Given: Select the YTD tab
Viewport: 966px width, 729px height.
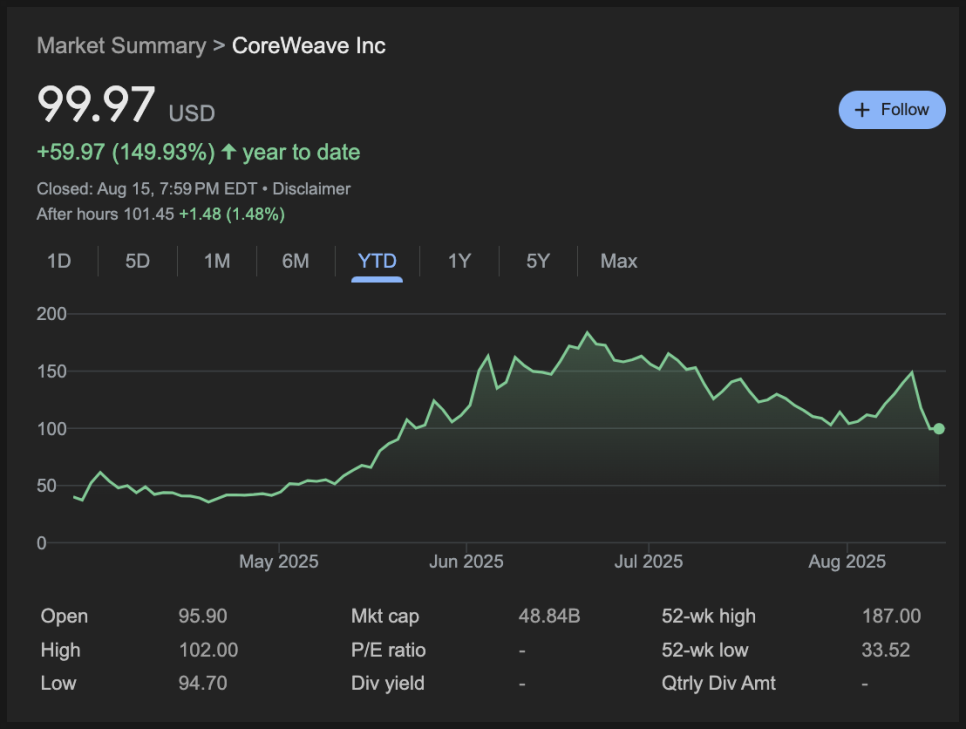Looking at the screenshot, I should pos(377,261).
